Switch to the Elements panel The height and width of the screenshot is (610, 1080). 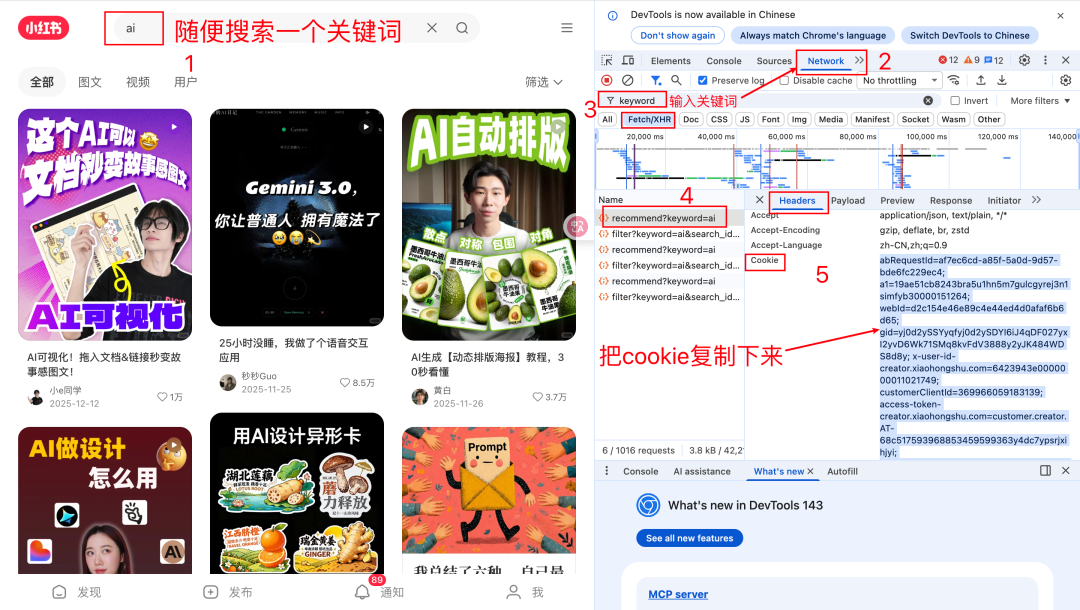coord(670,61)
